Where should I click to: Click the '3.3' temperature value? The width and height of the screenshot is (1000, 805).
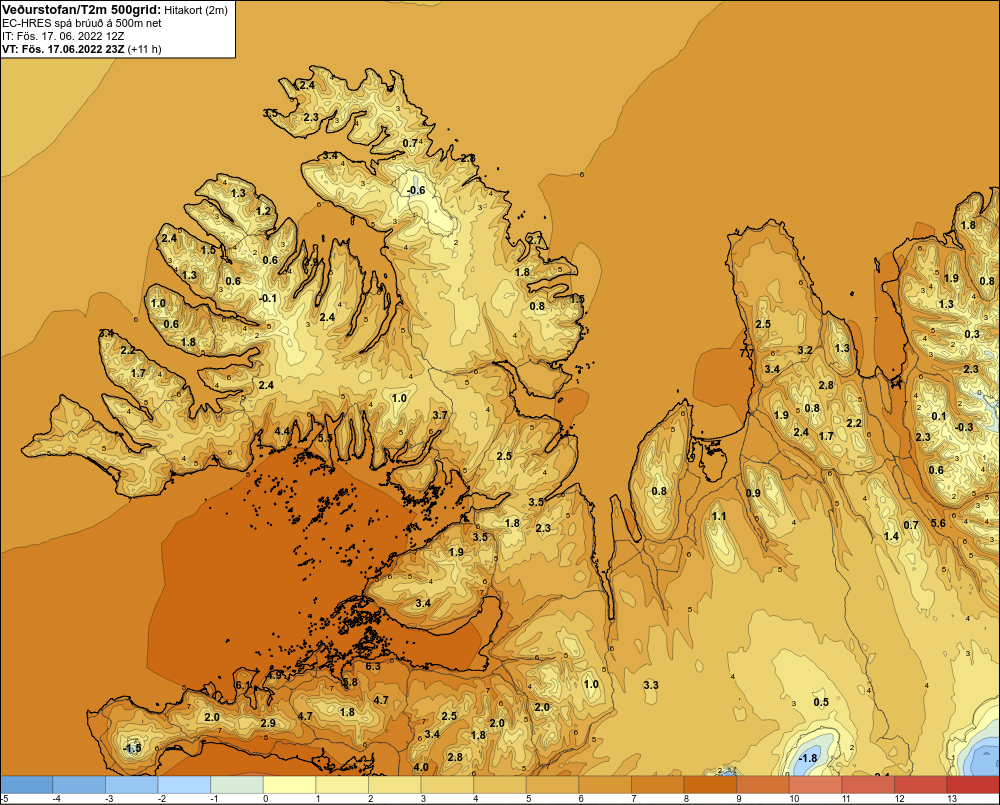tap(651, 685)
